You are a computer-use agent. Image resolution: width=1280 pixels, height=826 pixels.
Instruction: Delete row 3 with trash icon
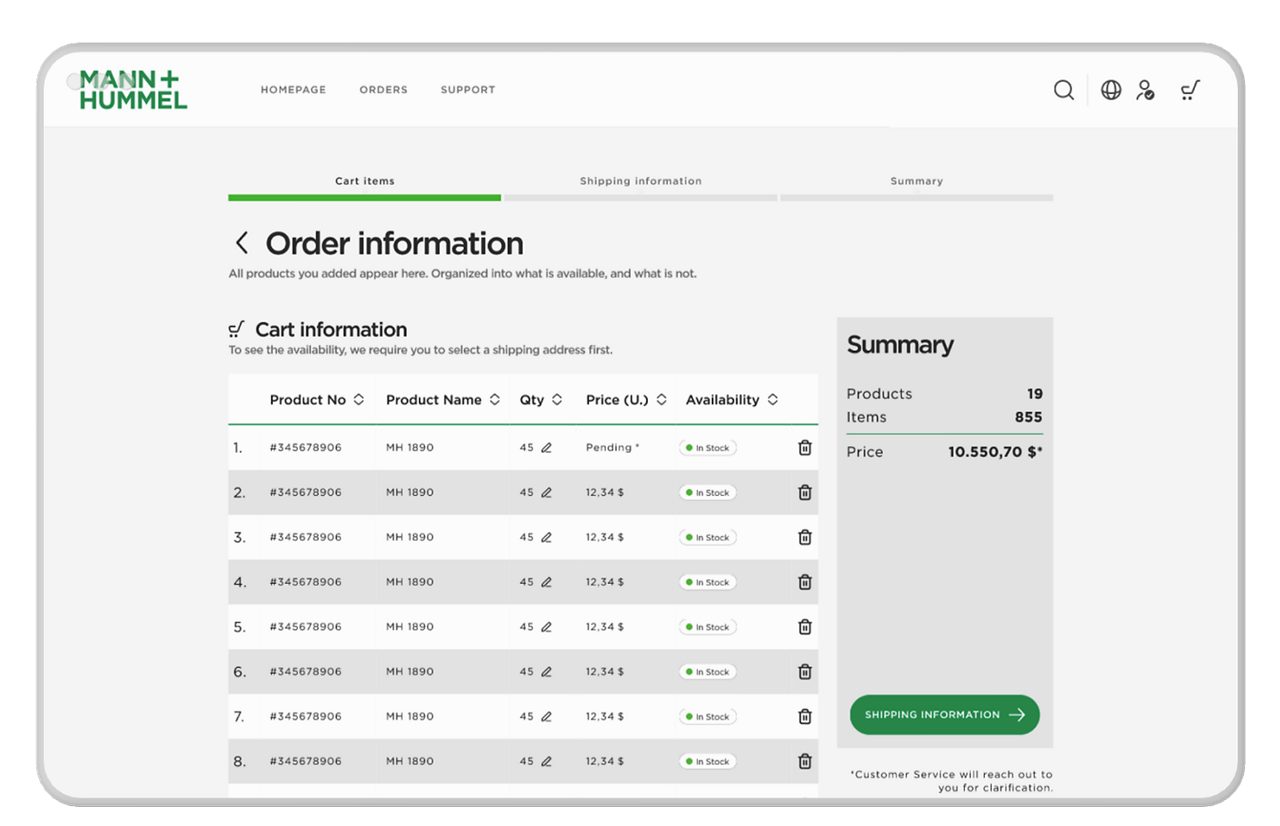(x=805, y=538)
